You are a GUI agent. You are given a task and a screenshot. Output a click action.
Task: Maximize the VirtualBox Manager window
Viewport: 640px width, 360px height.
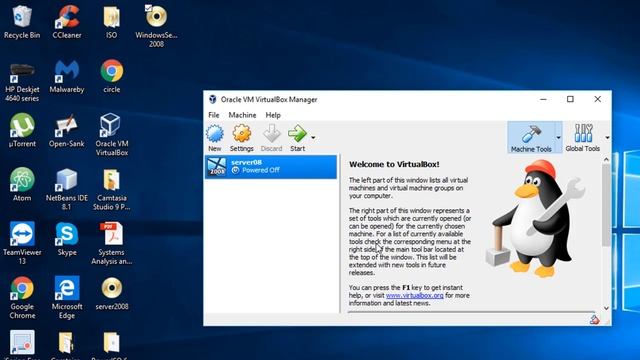click(x=570, y=99)
